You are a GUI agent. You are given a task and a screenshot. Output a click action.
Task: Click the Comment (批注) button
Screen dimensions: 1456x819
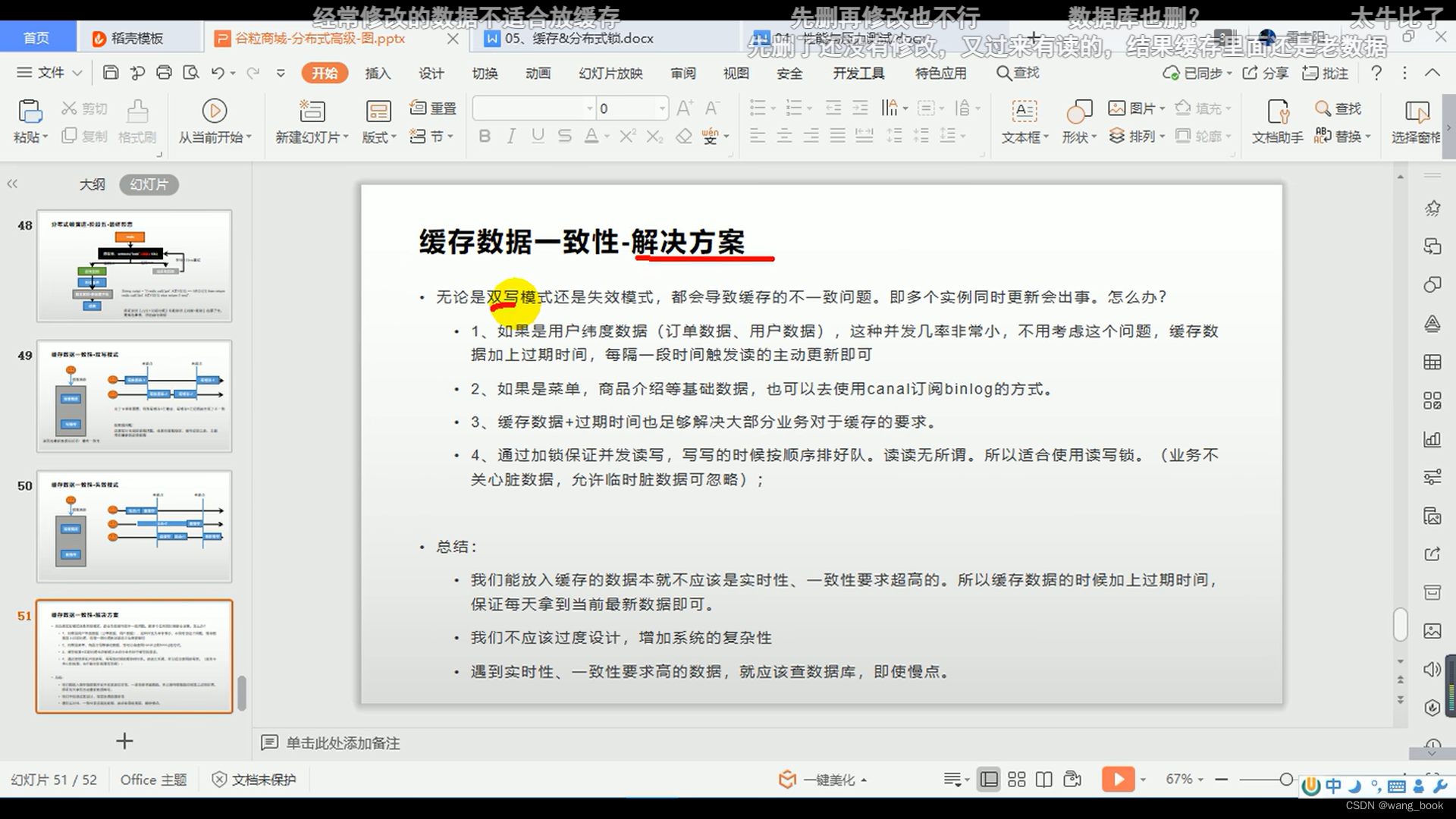(1325, 73)
